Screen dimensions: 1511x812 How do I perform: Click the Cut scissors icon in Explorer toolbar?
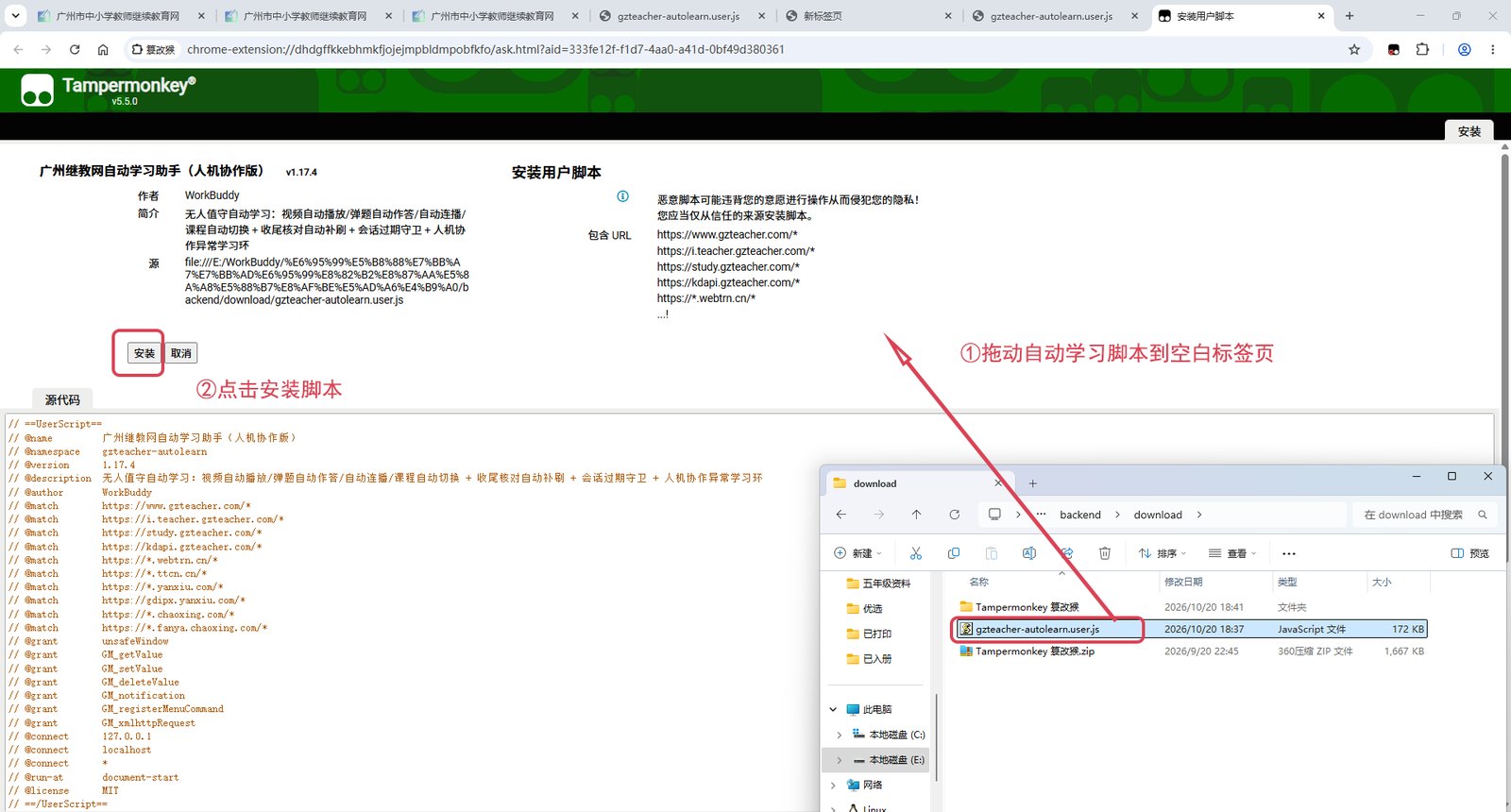(915, 553)
